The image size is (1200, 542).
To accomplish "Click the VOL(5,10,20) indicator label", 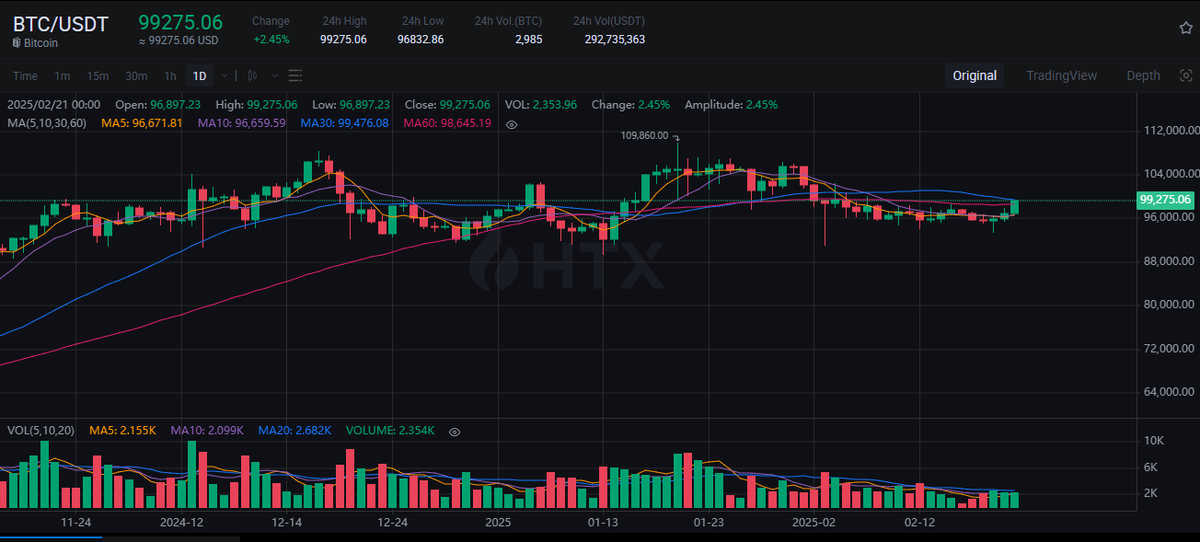I will click(x=43, y=430).
